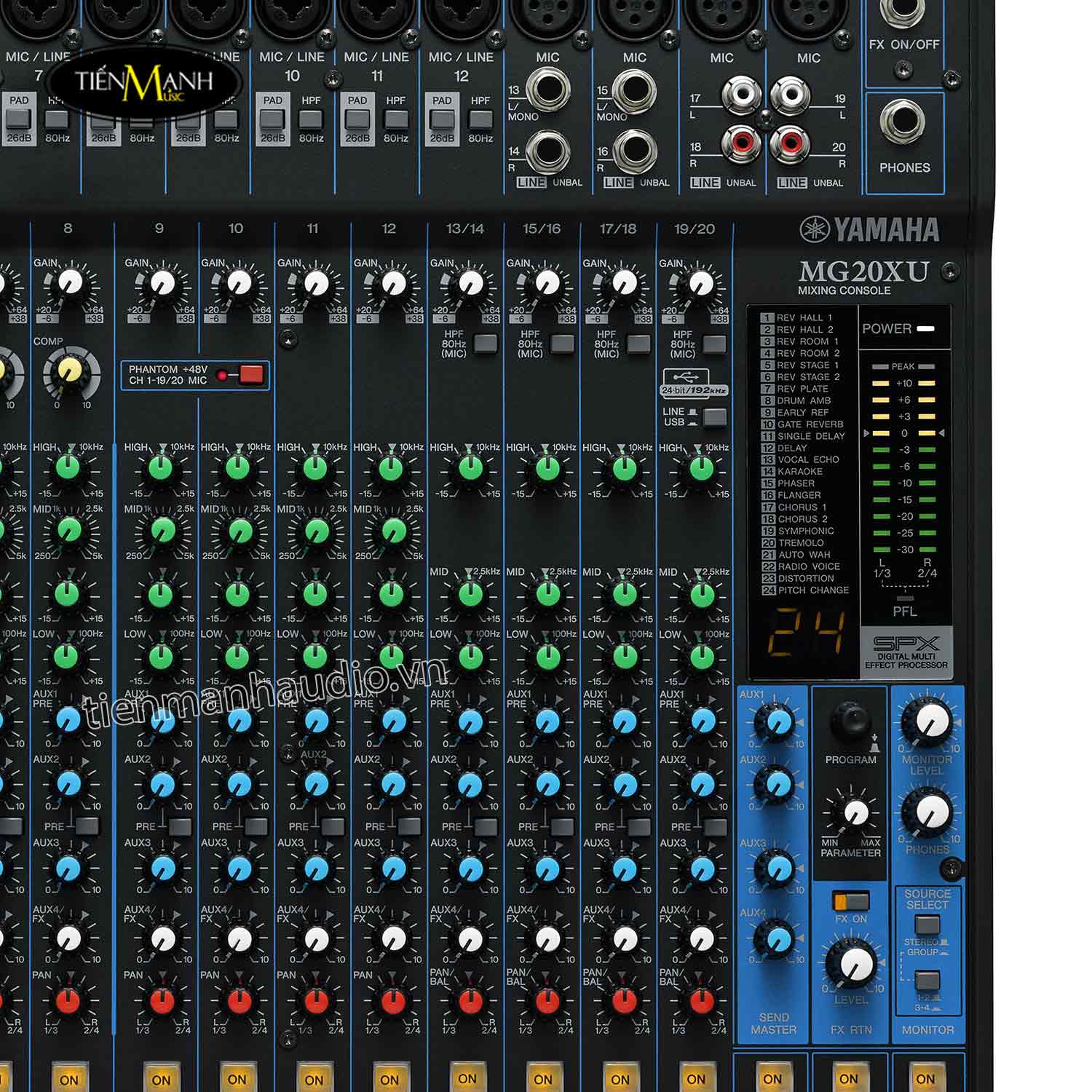Select PITCH CHANGE in the effect list
1092x1092 pixels.
pyautogui.click(x=805, y=590)
